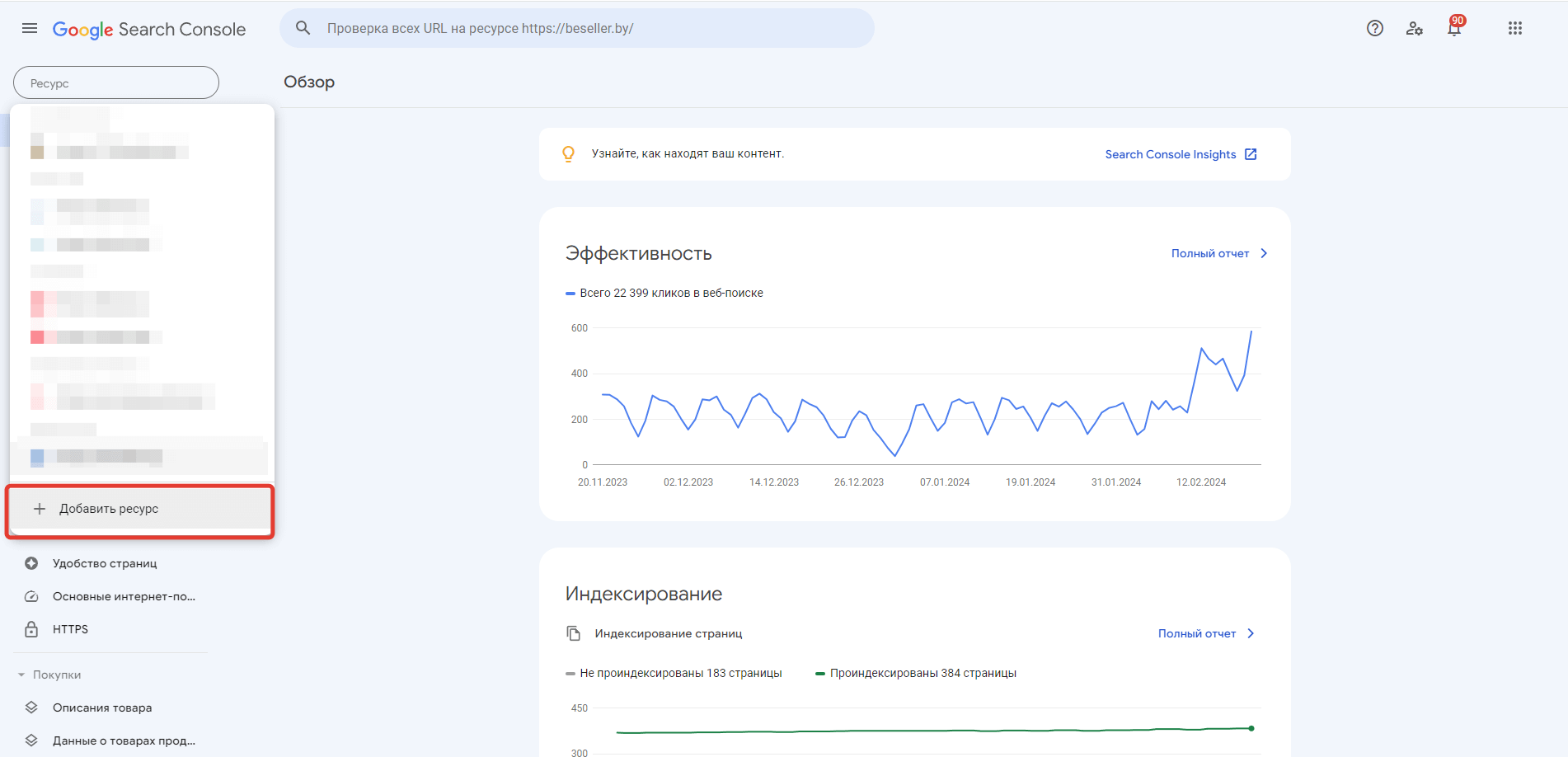1568x757 pixels.
Task: Open the help question mark icon
Action: [x=1375, y=28]
